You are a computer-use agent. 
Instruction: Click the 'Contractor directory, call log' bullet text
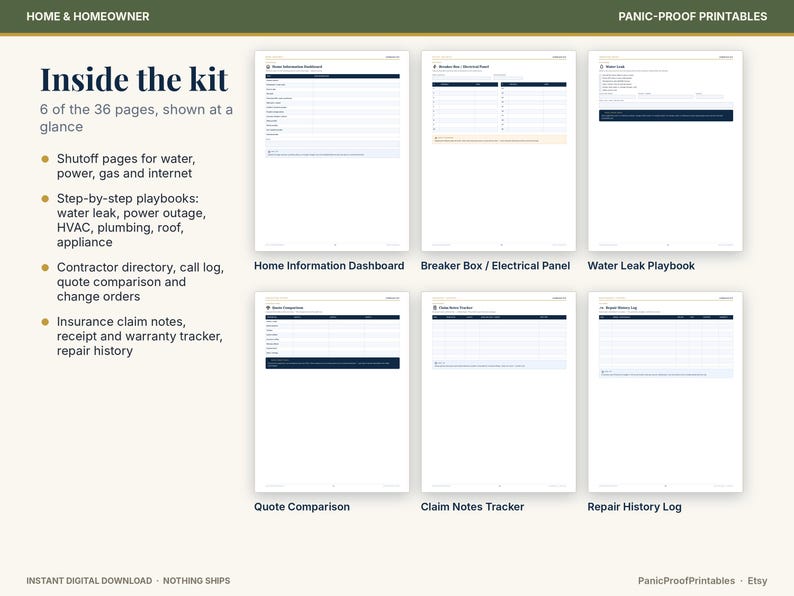[x=140, y=282]
